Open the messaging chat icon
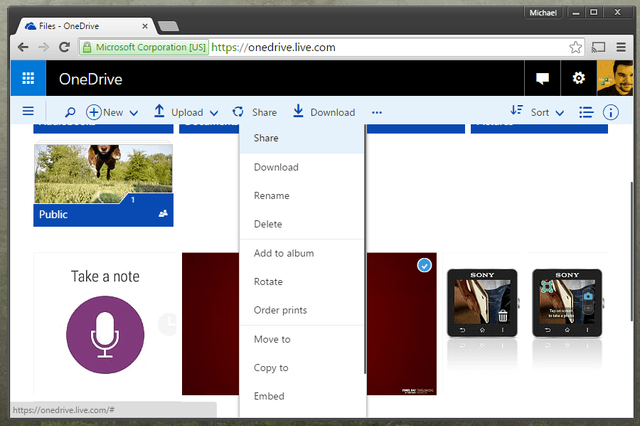 pyautogui.click(x=542, y=78)
